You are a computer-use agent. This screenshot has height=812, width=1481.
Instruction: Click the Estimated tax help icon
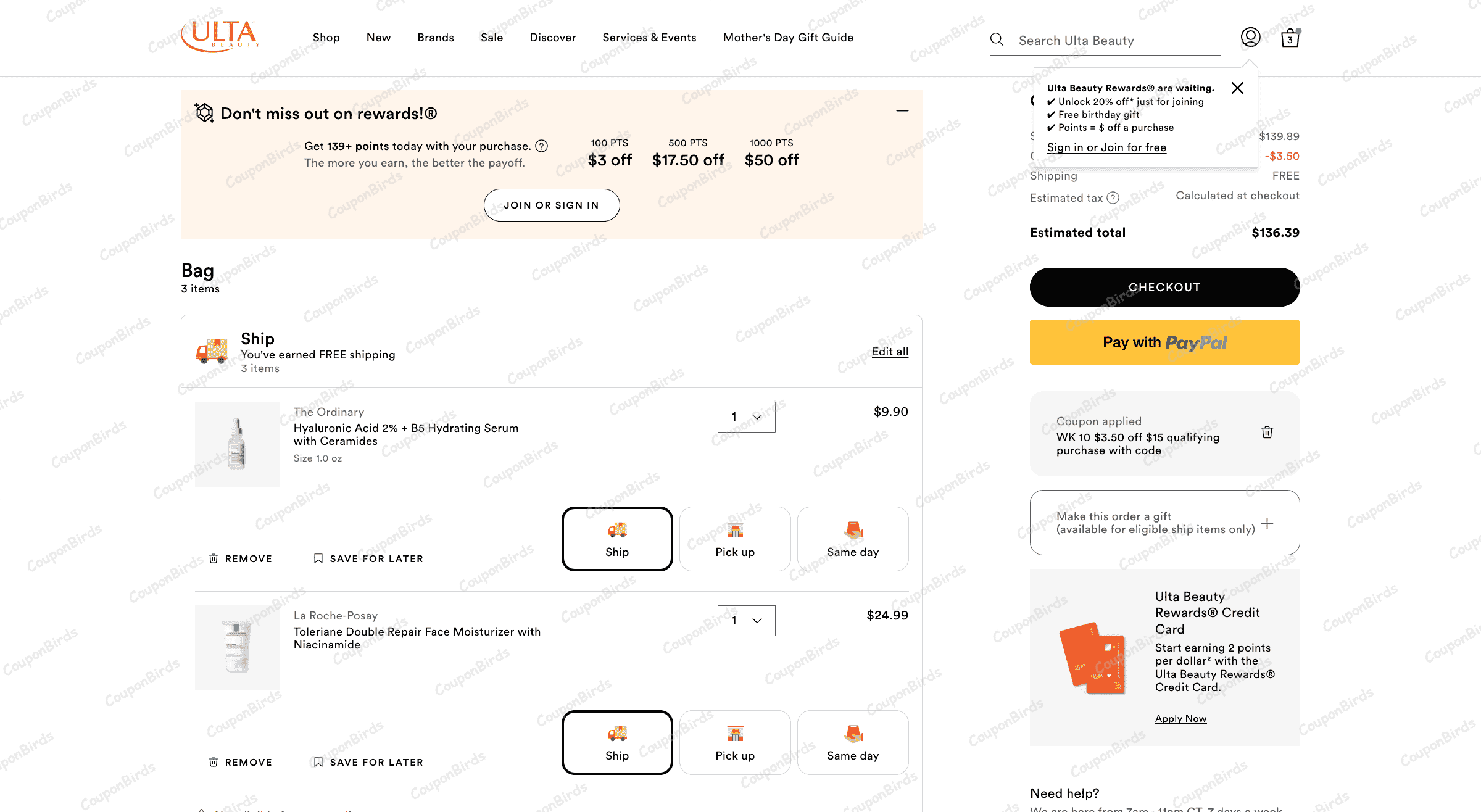click(x=1113, y=197)
